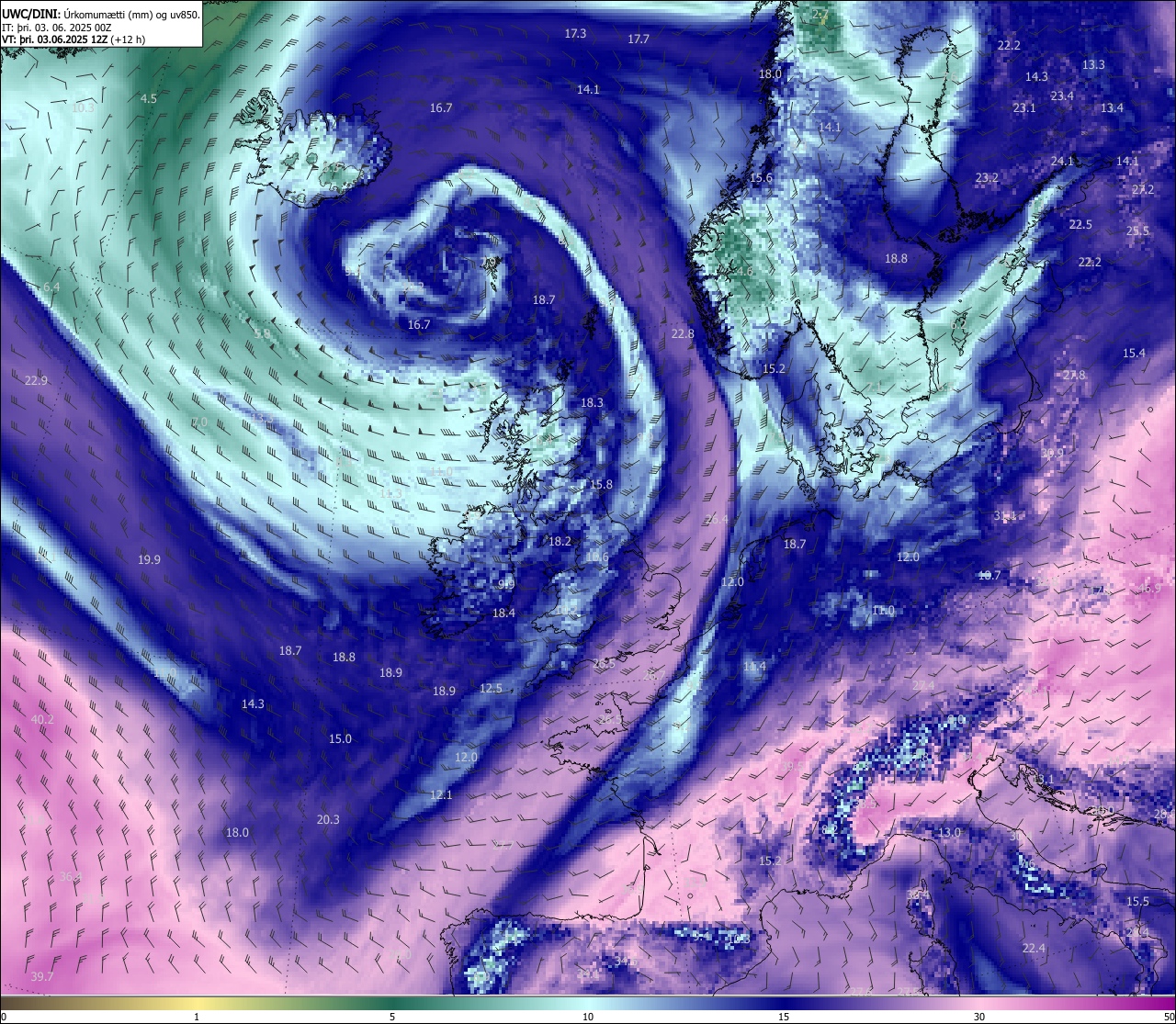Click the 12.1 value label
This screenshot has width=1176, height=1024.
[441, 795]
